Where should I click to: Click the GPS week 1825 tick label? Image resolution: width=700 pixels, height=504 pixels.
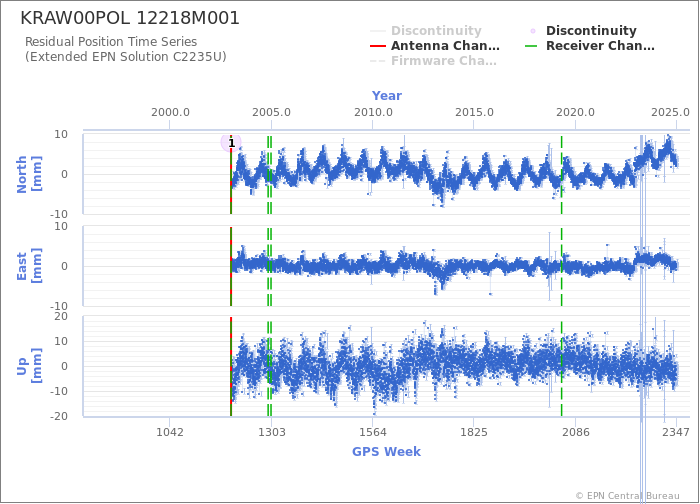(x=474, y=432)
